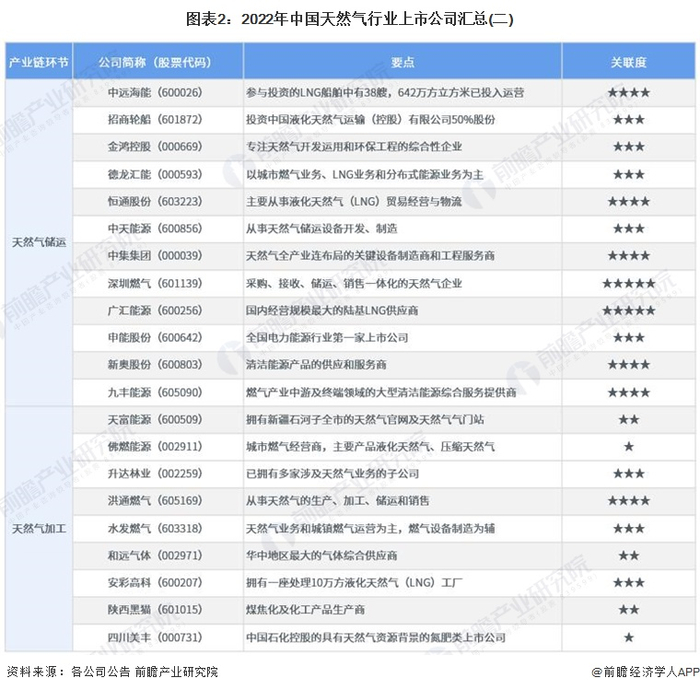Click the chart title 图表2 heading

click(350, 19)
